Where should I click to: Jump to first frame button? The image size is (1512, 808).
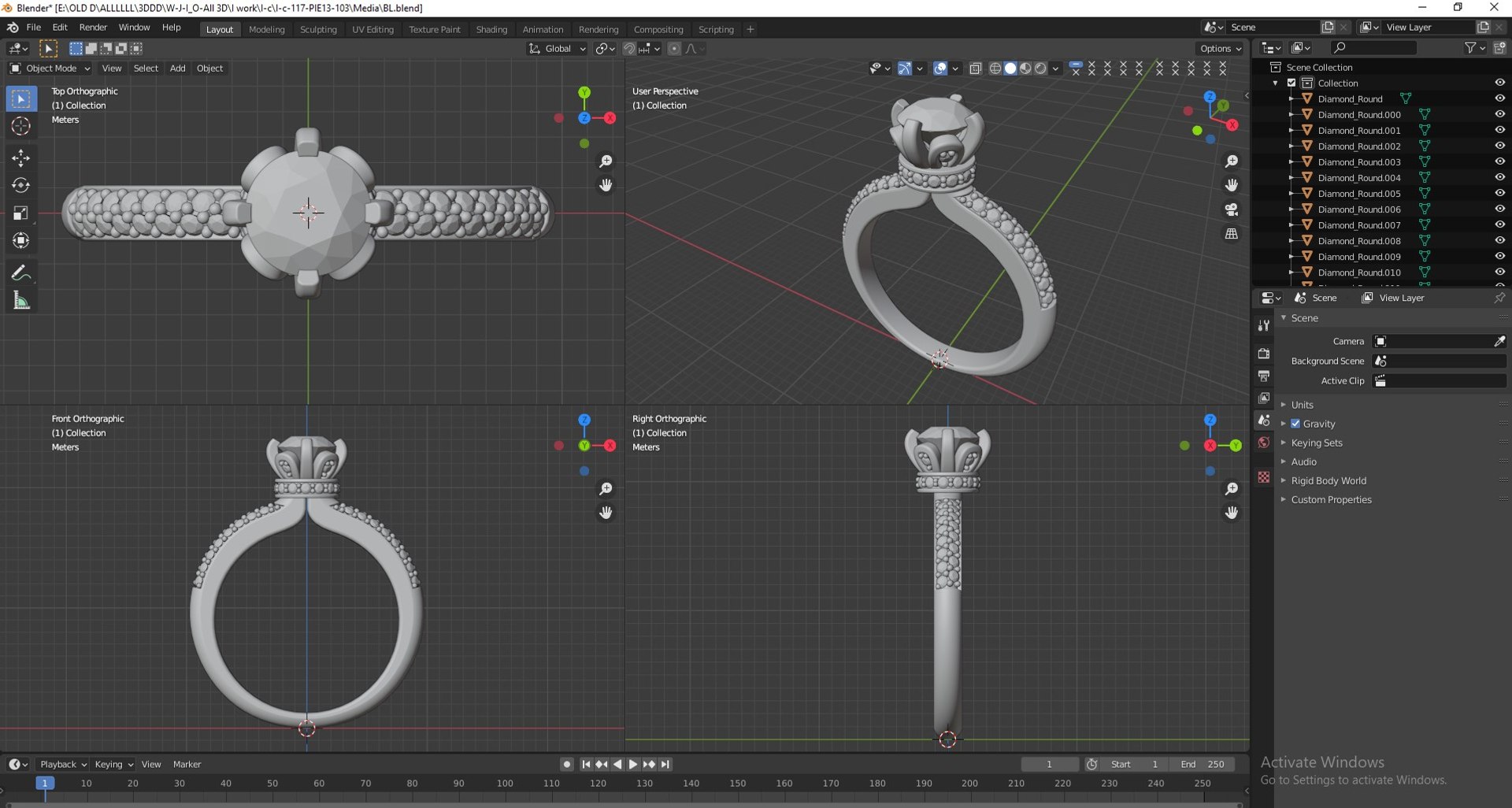586,764
